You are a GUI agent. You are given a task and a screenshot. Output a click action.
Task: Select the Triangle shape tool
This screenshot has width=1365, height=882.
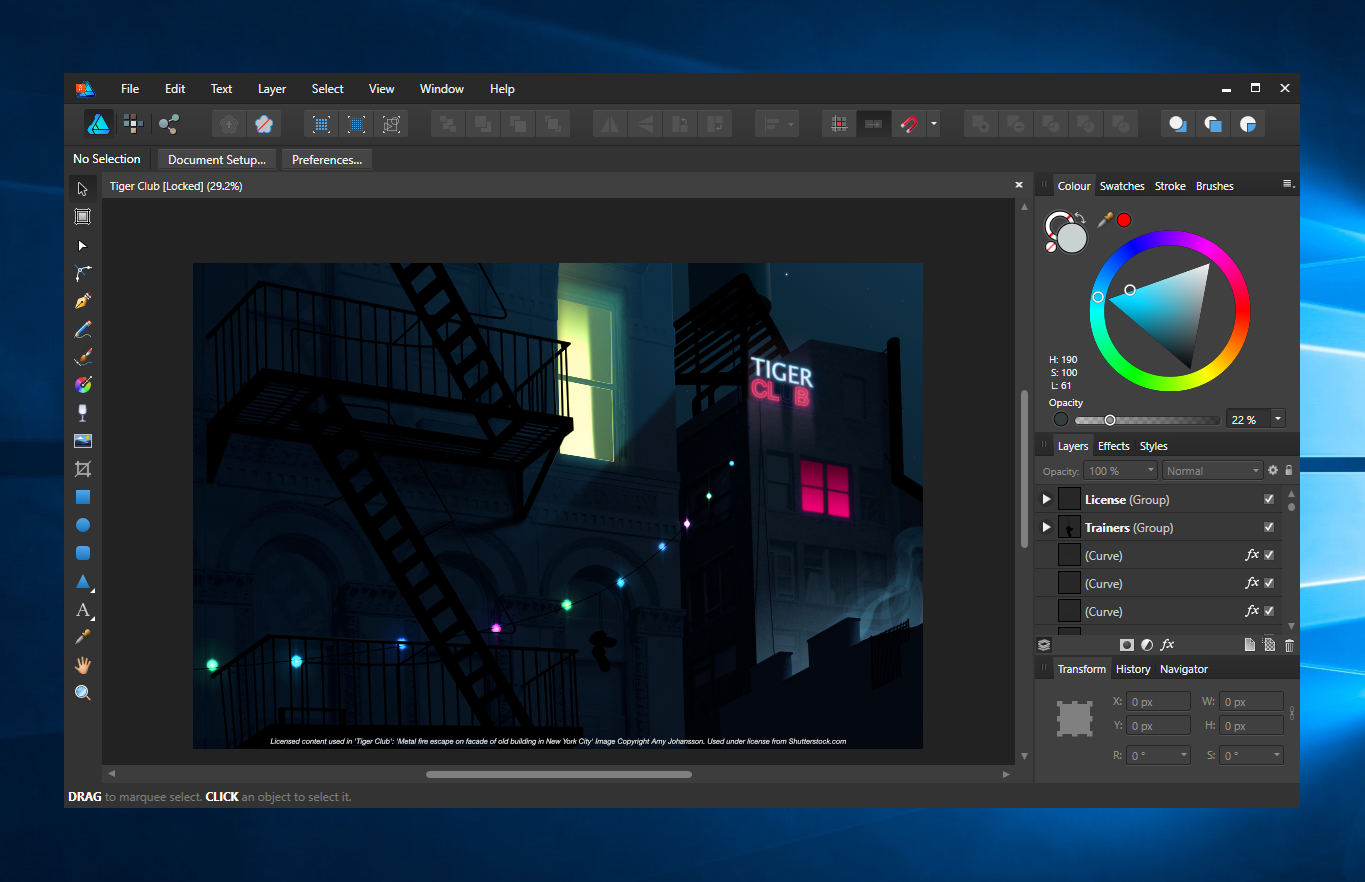point(83,582)
